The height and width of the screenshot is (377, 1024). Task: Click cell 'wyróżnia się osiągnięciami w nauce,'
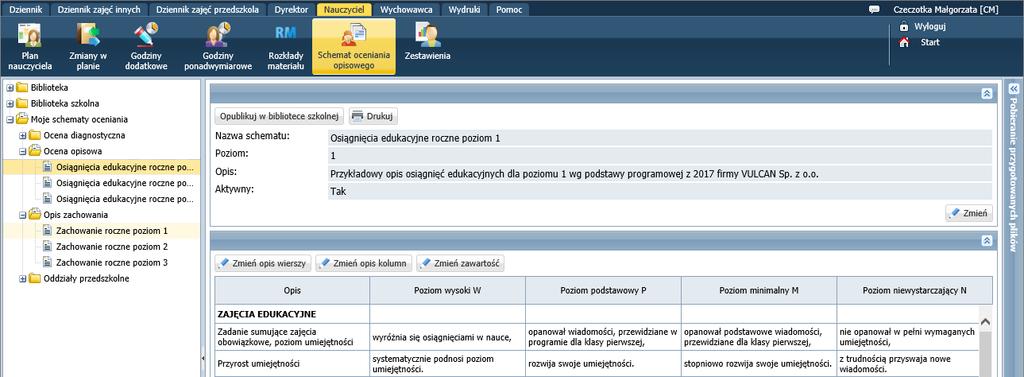[447, 337]
